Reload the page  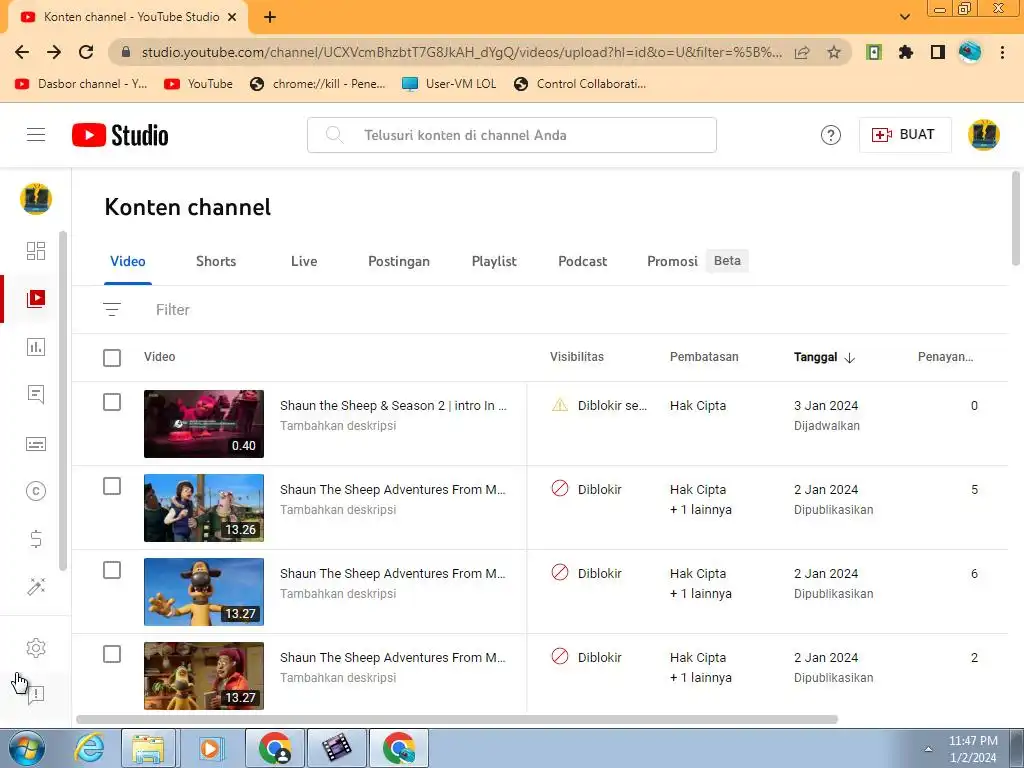coord(86,52)
